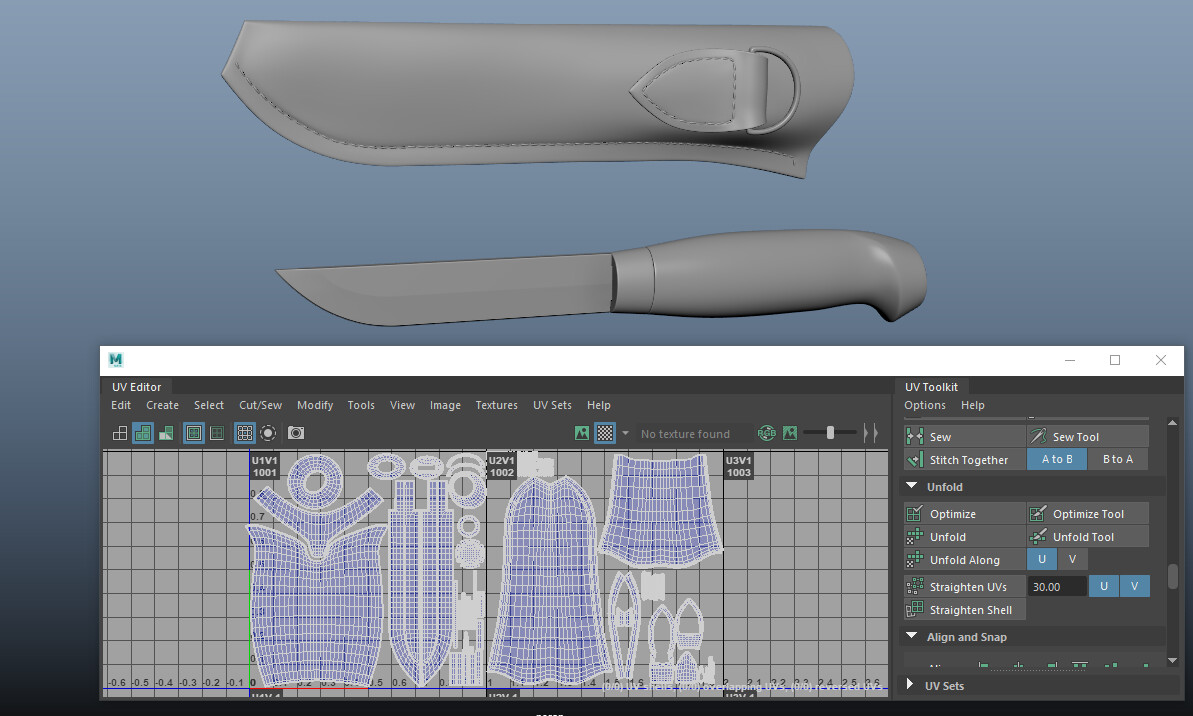Open the texture display dropdown arrow
1193x716 pixels.
(x=625, y=433)
